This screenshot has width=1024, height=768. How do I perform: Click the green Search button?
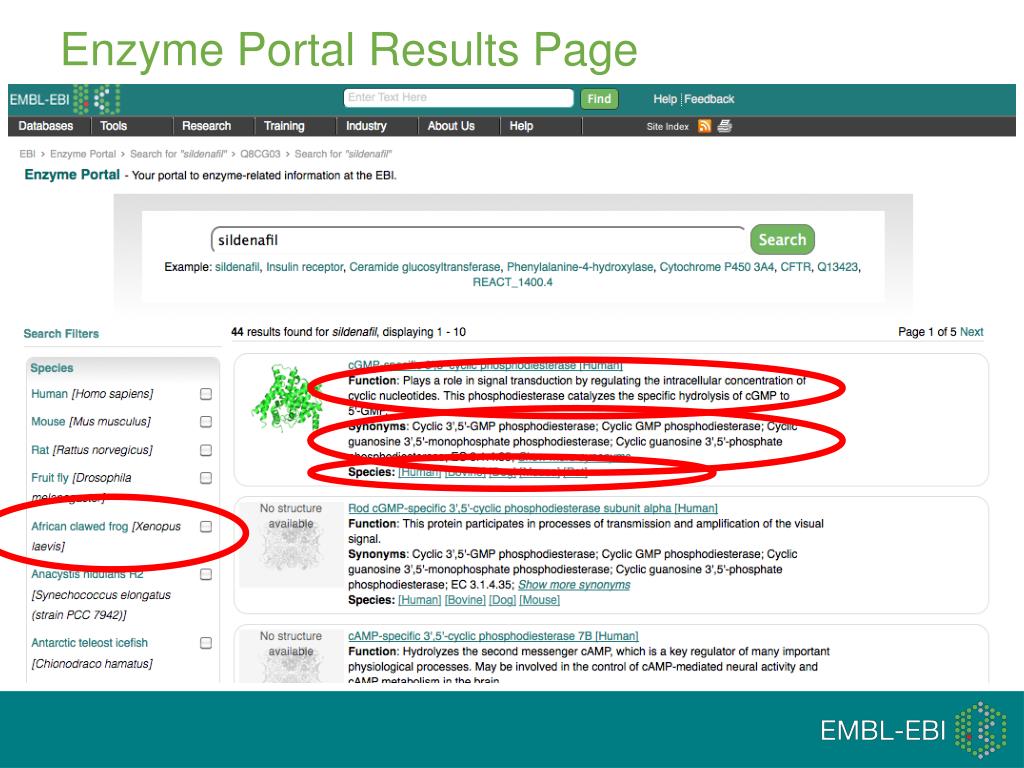(782, 240)
